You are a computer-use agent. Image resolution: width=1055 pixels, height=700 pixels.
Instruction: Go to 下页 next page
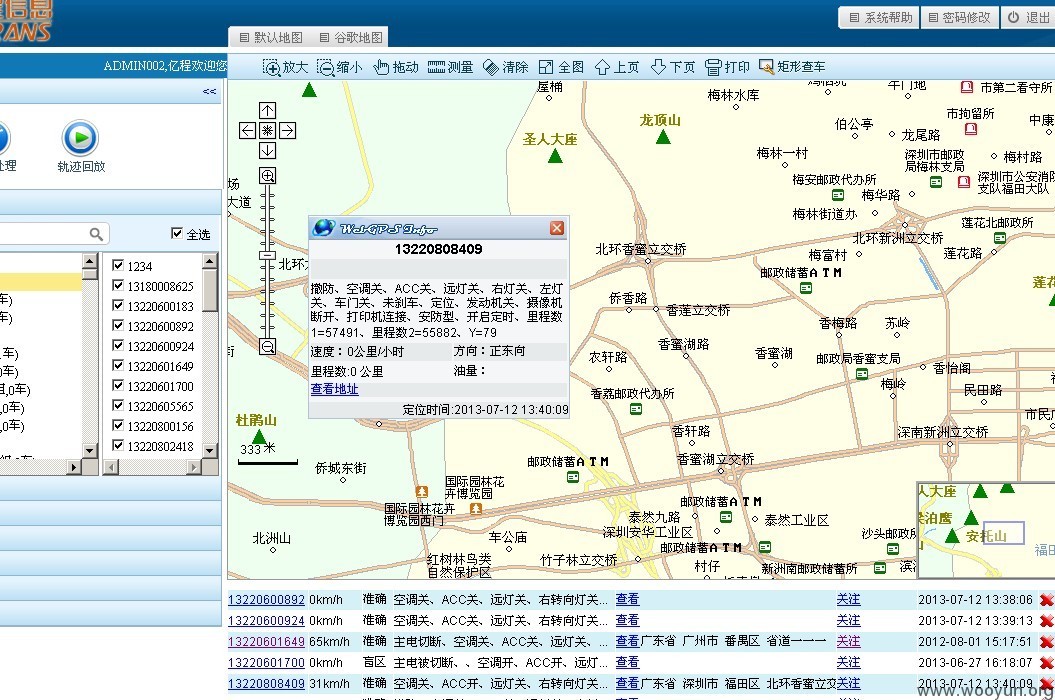pyautogui.click(x=673, y=67)
